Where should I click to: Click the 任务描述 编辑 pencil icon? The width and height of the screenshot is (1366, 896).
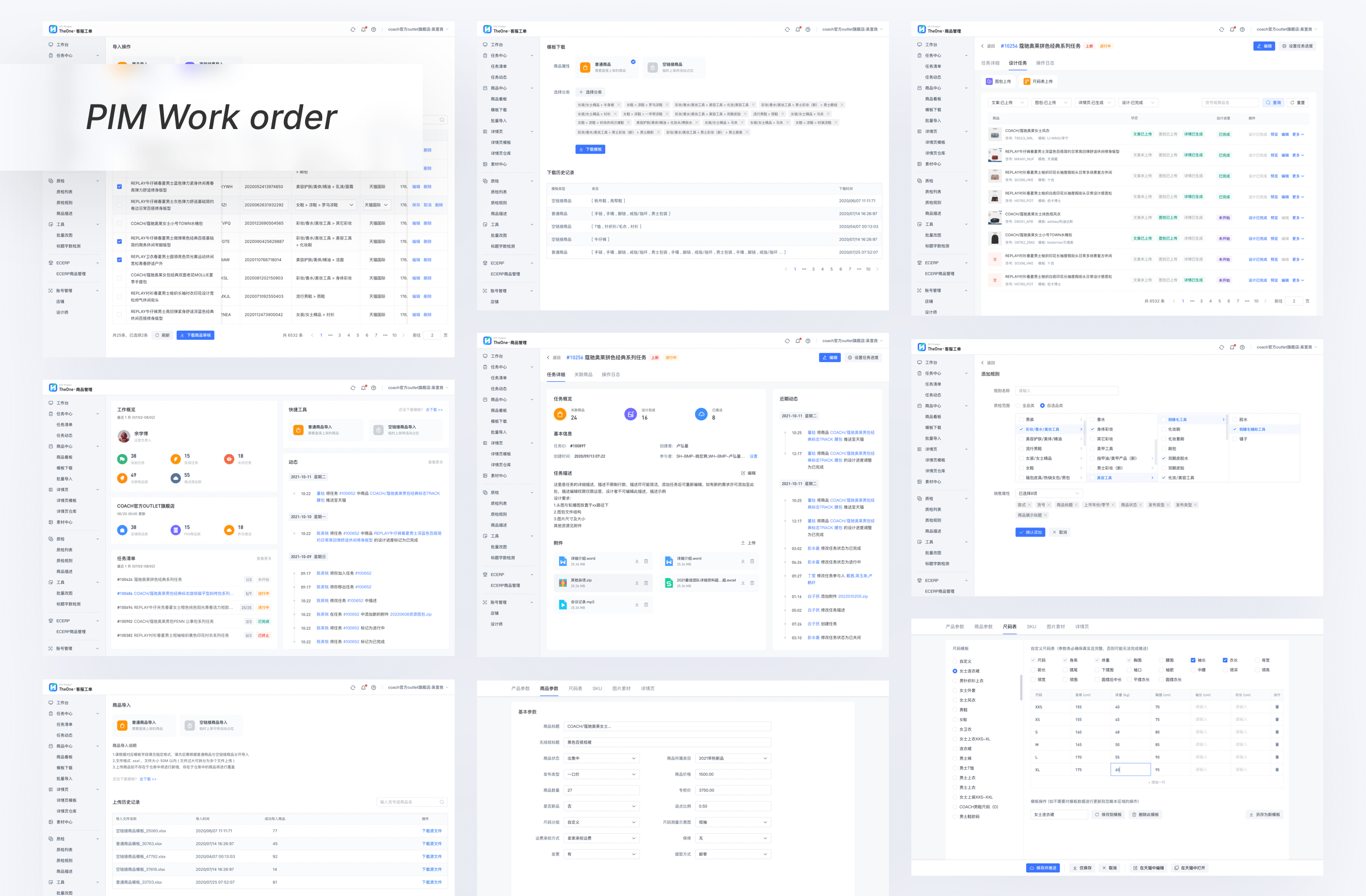pyautogui.click(x=743, y=473)
